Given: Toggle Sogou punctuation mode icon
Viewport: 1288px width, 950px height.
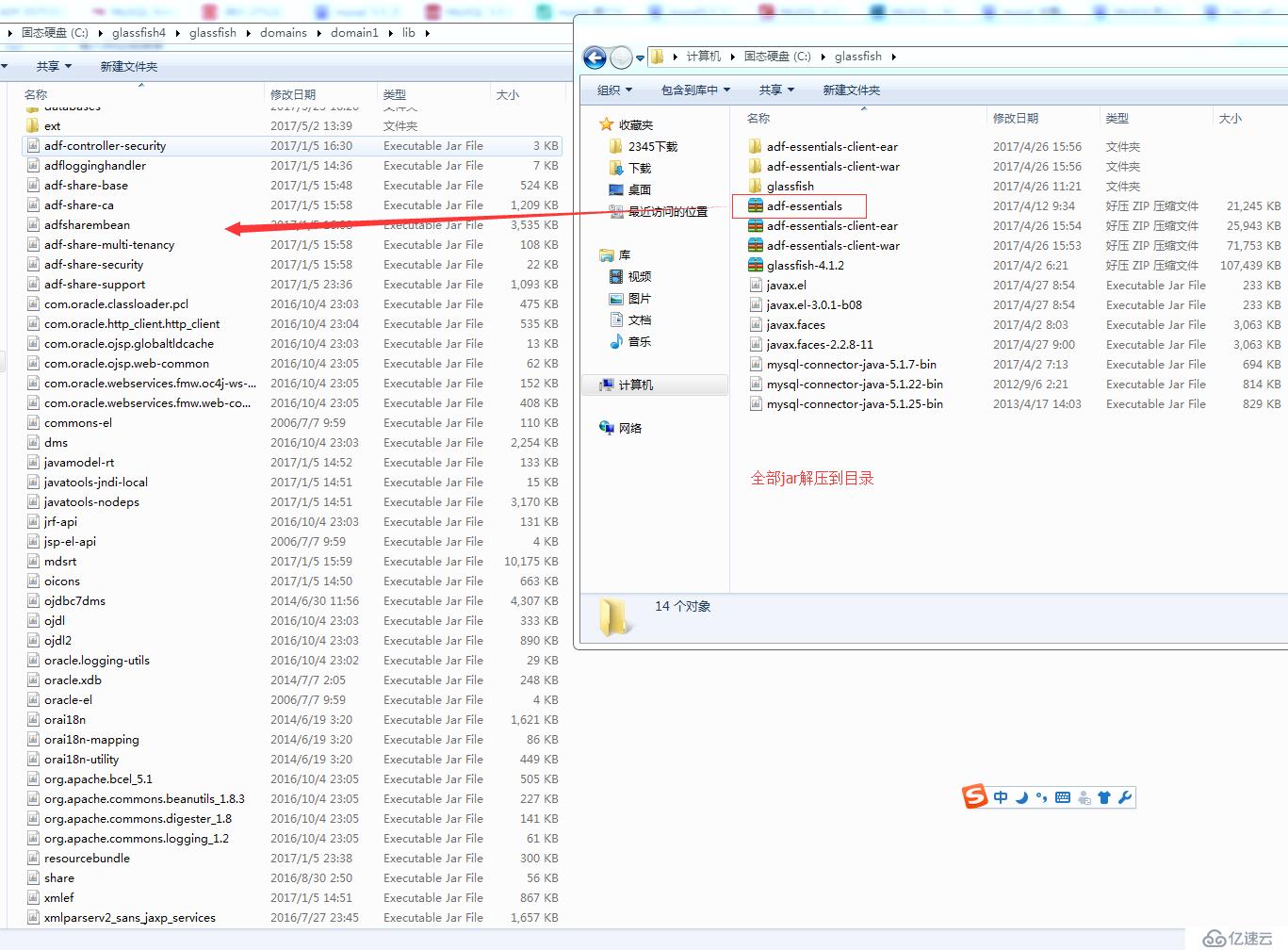Looking at the screenshot, I should (1041, 797).
